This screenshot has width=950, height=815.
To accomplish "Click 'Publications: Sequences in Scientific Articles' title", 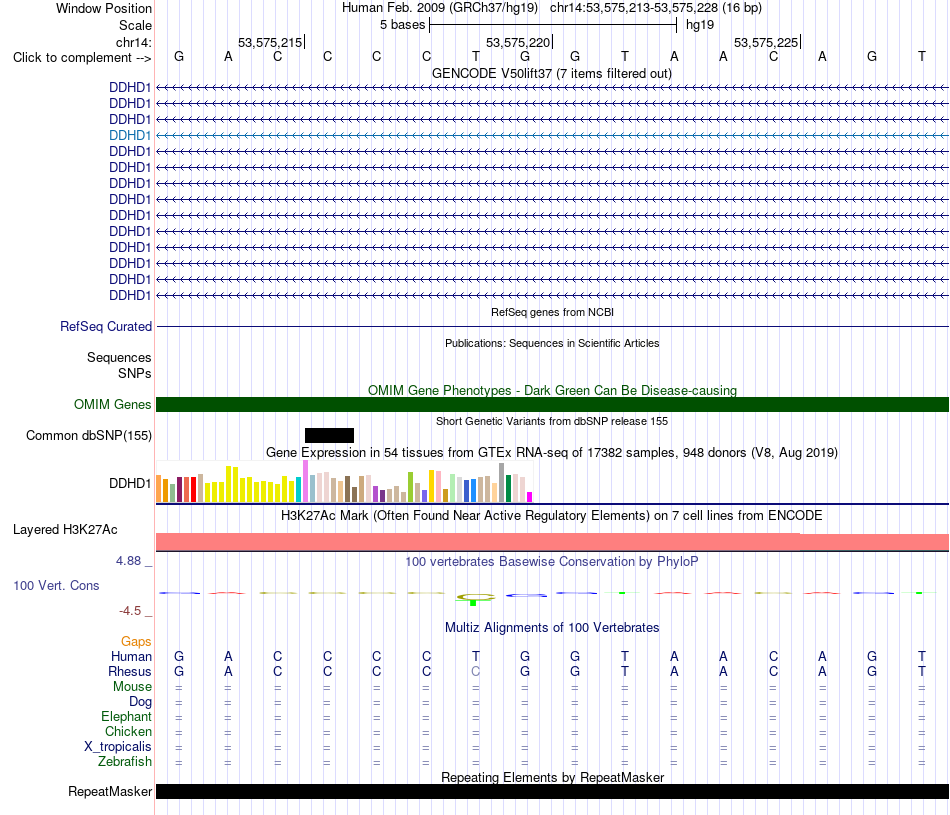I will [x=552, y=343].
